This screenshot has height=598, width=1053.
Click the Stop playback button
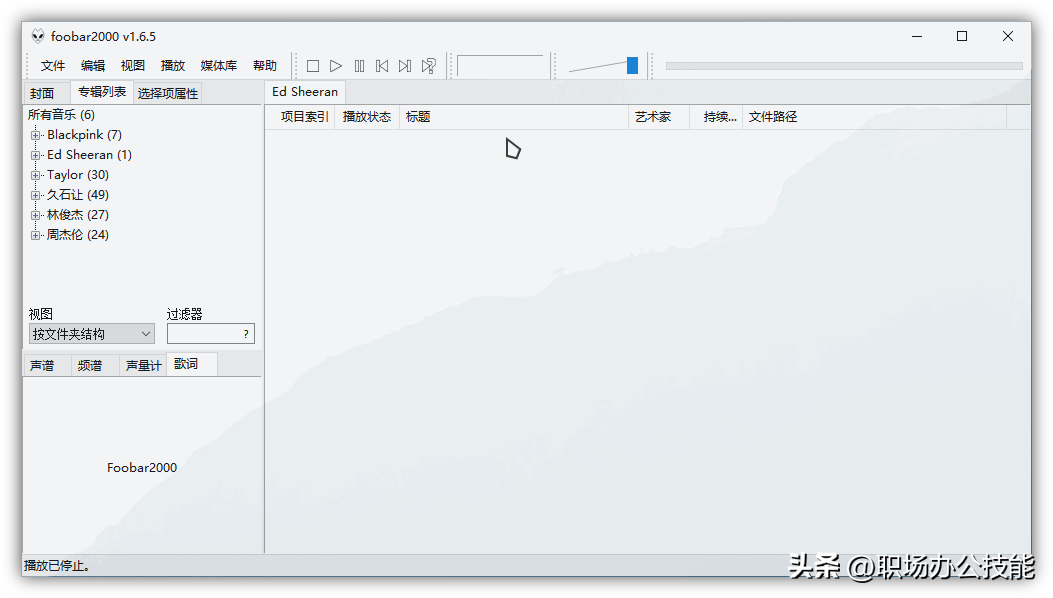[312, 66]
